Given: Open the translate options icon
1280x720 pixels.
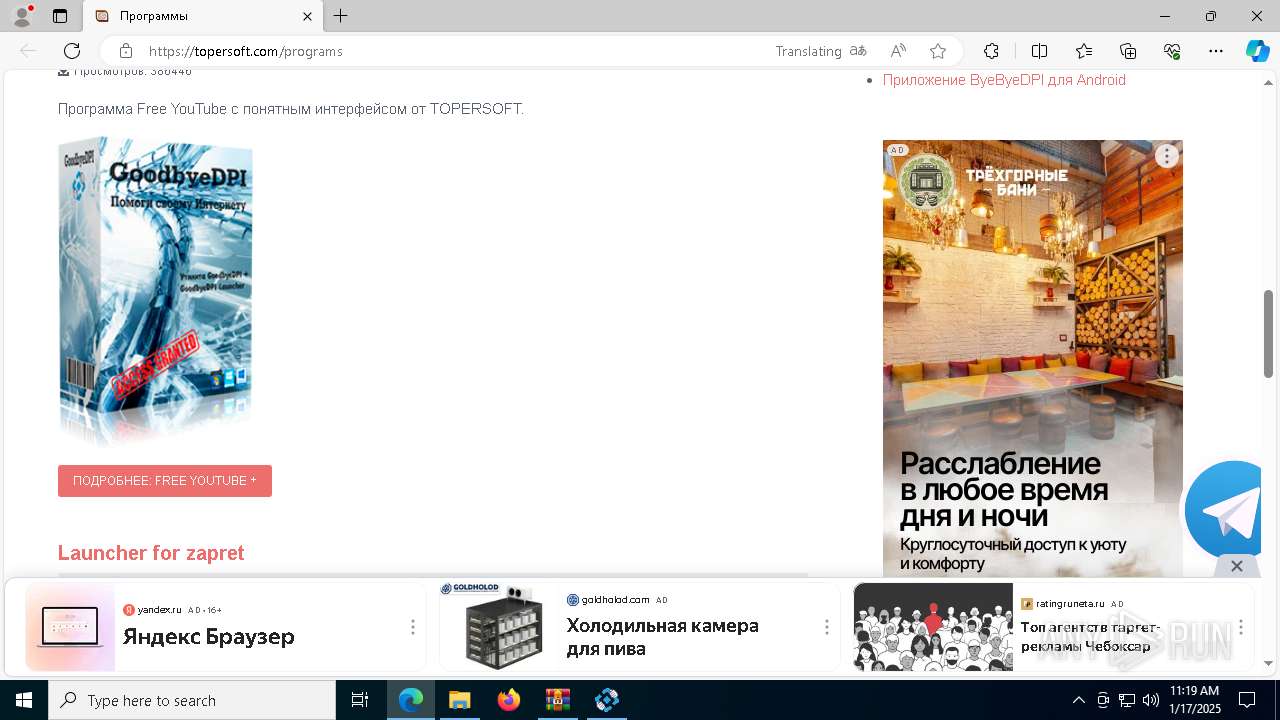Looking at the screenshot, I should point(858,51).
